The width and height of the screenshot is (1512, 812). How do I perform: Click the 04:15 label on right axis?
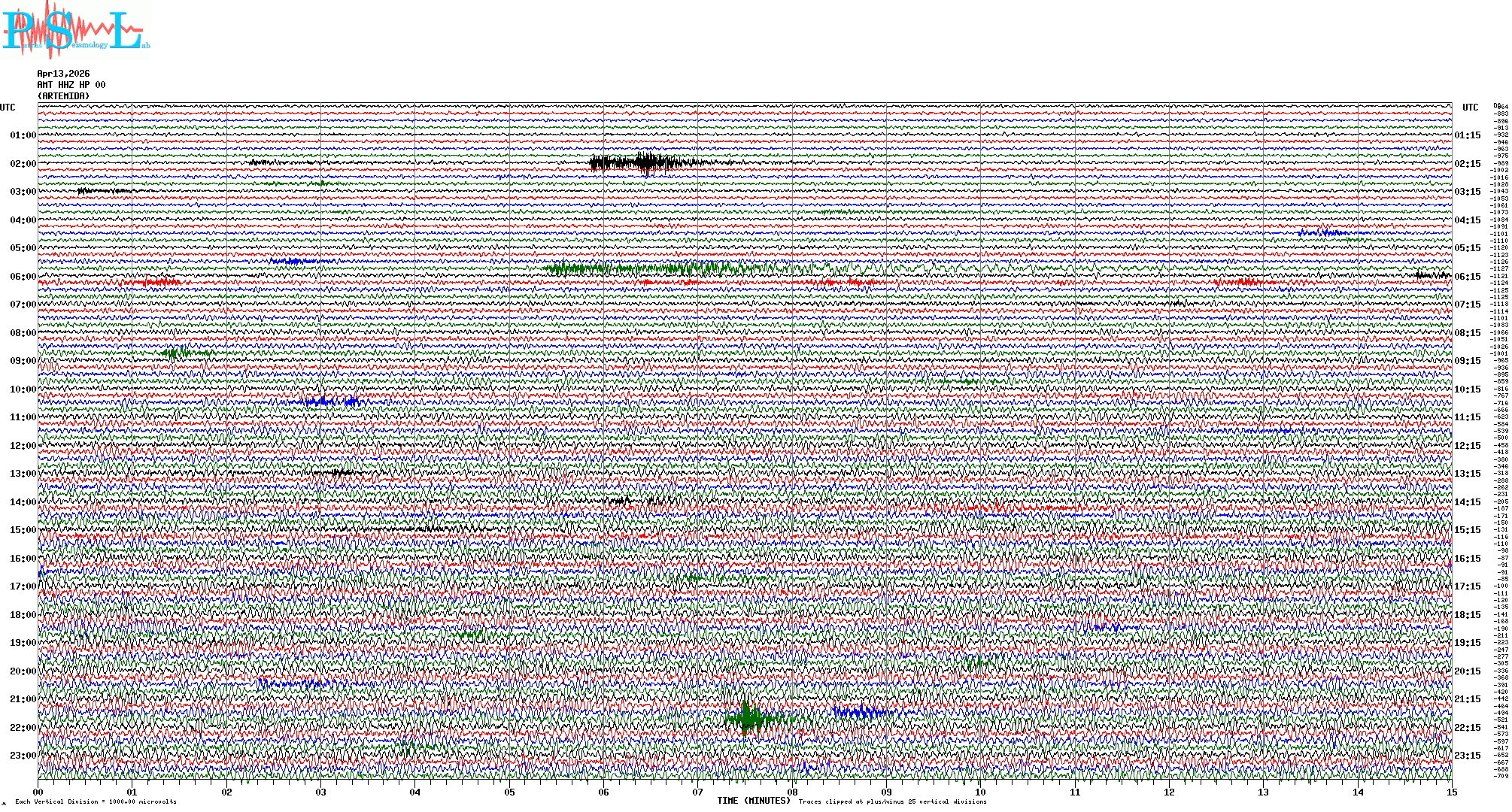click(x=1467, y=220)
